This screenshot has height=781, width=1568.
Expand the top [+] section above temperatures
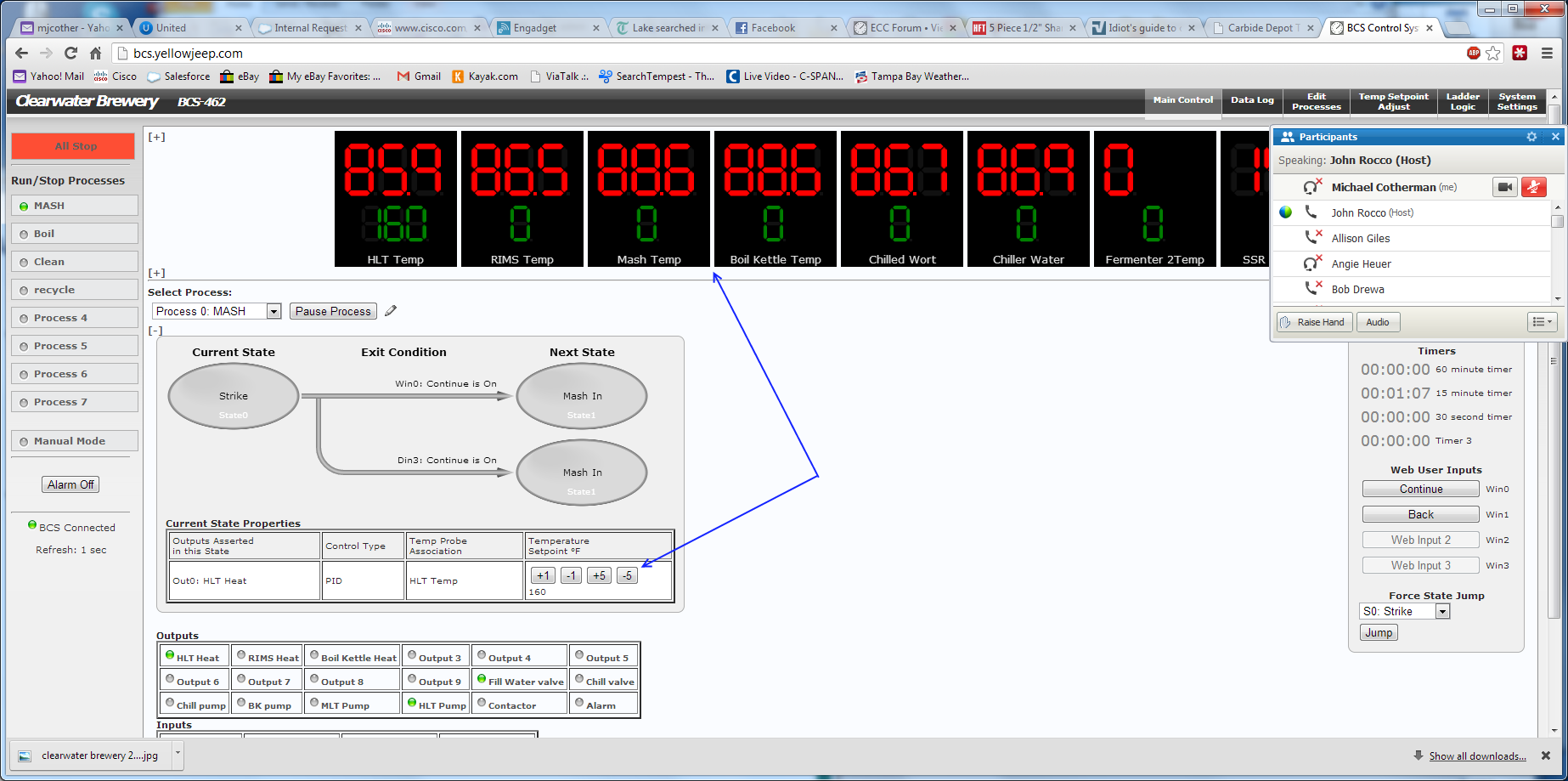click(156, 137)
